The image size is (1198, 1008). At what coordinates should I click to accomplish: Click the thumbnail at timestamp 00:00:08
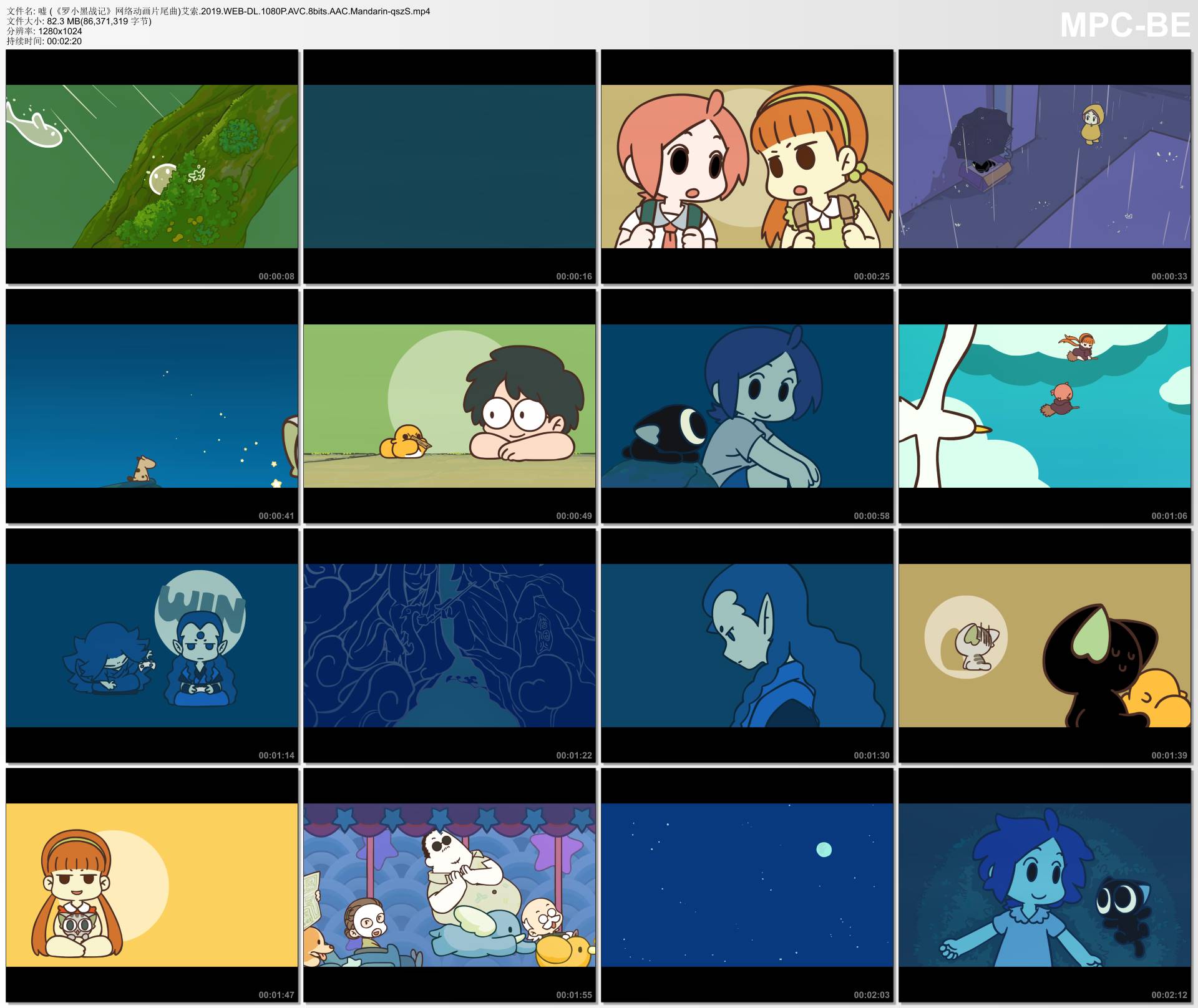click(152, 167)
